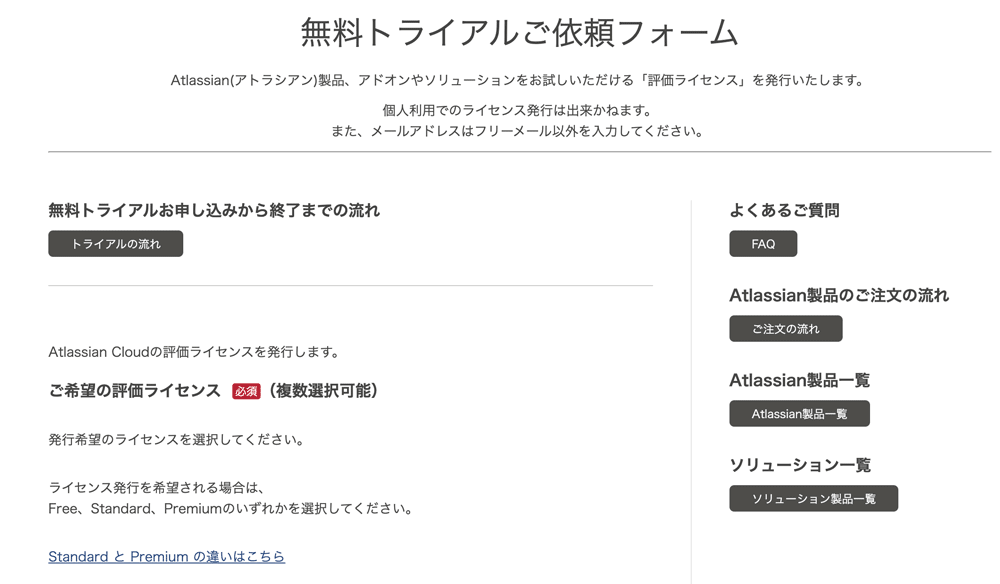Click the red 必須 badge
The image size is (1000, 584).
(246, 391)
